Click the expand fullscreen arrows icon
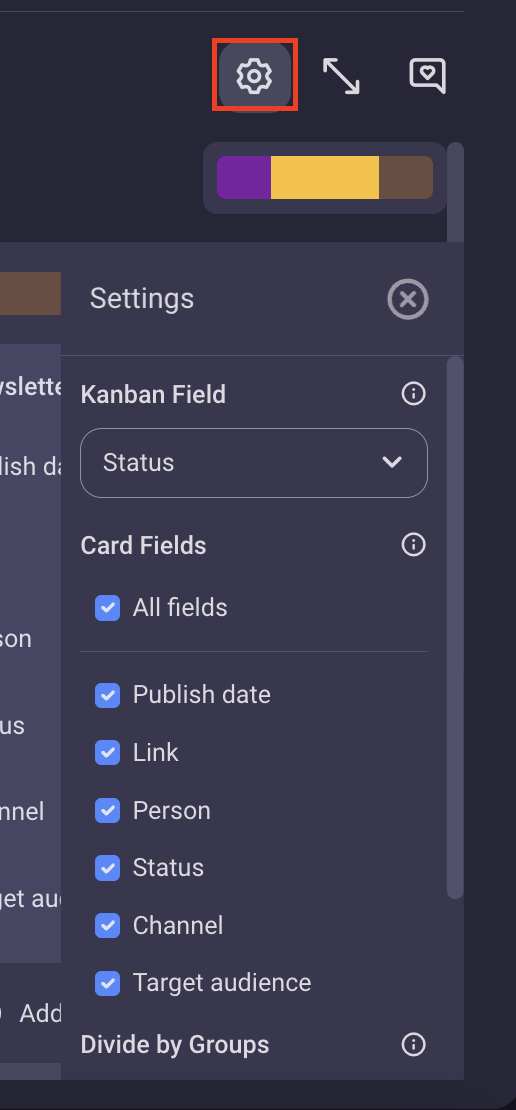516x1110 pixels. click(341, 76)
